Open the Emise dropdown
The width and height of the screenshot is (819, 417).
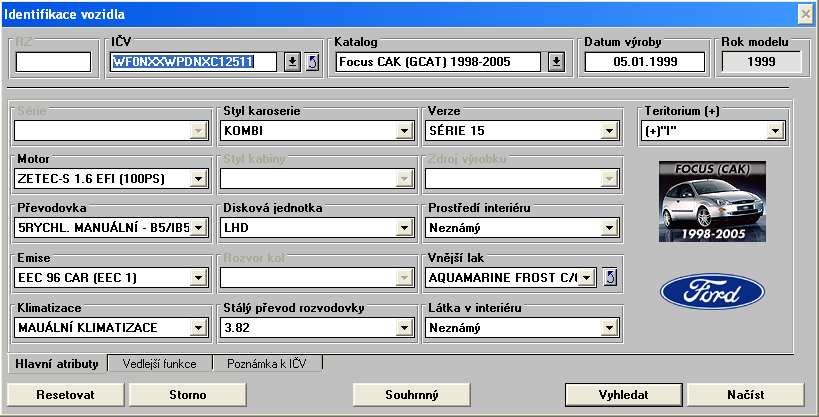(198, 277)
